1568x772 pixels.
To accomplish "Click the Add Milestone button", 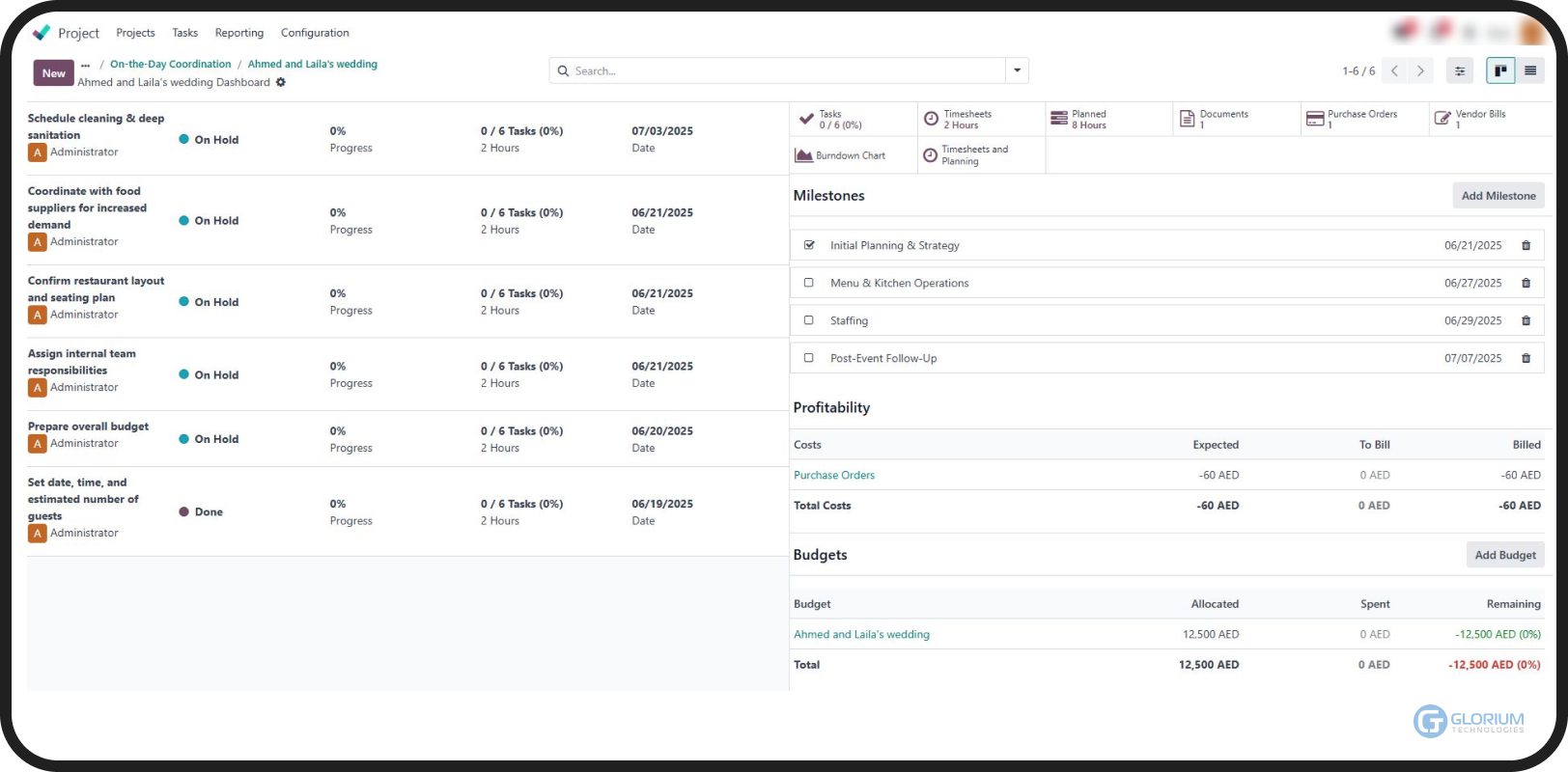I will pyautogui.click(x=1498, y=196).
